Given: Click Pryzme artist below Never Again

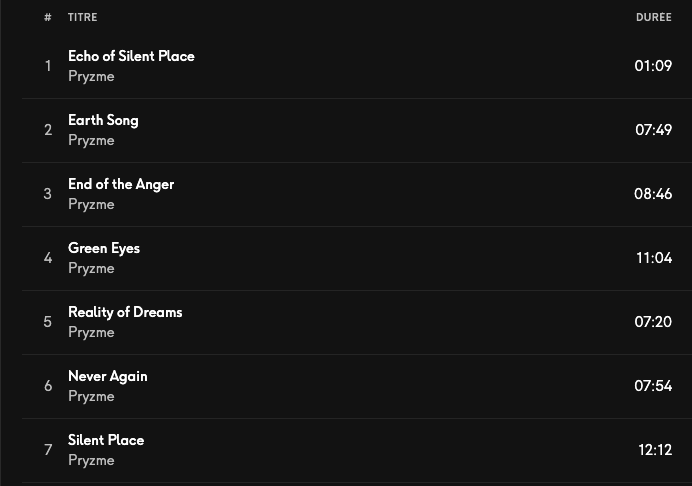Looking at the screenshot, I should [x=91, y=397].
